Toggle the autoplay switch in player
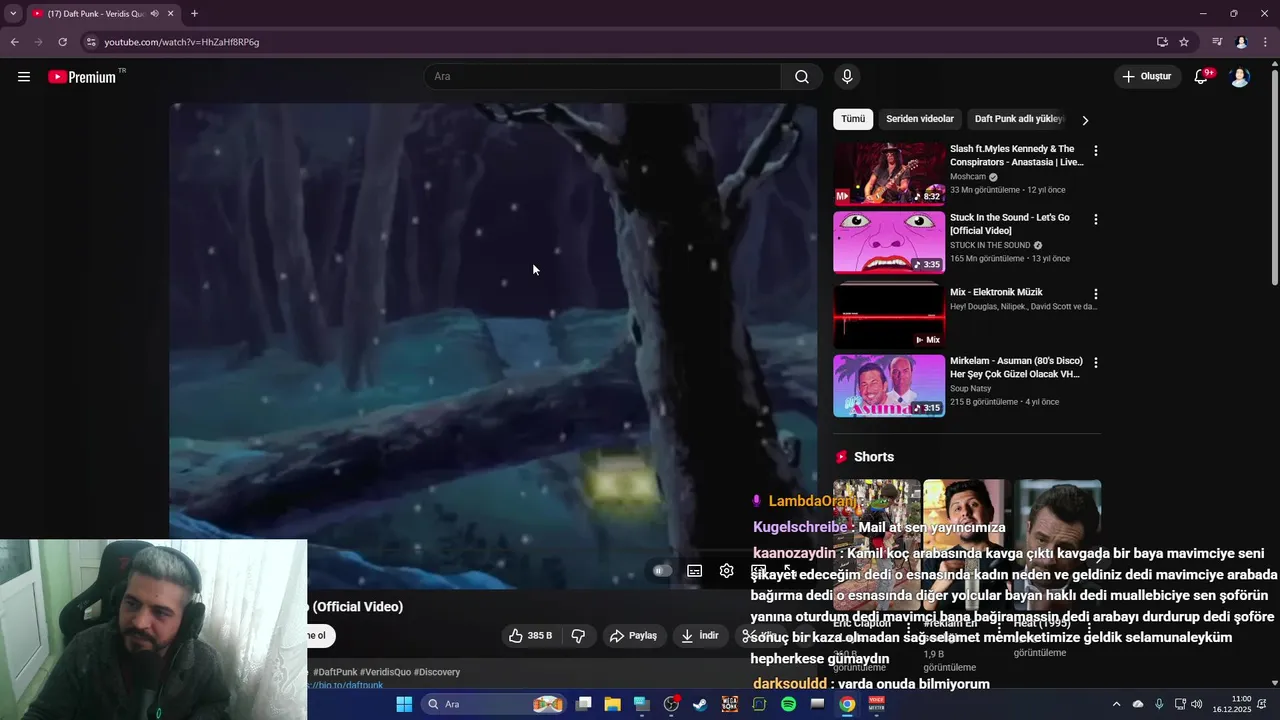Screen dimensions: 1280x720 click(x=661, y=571)
